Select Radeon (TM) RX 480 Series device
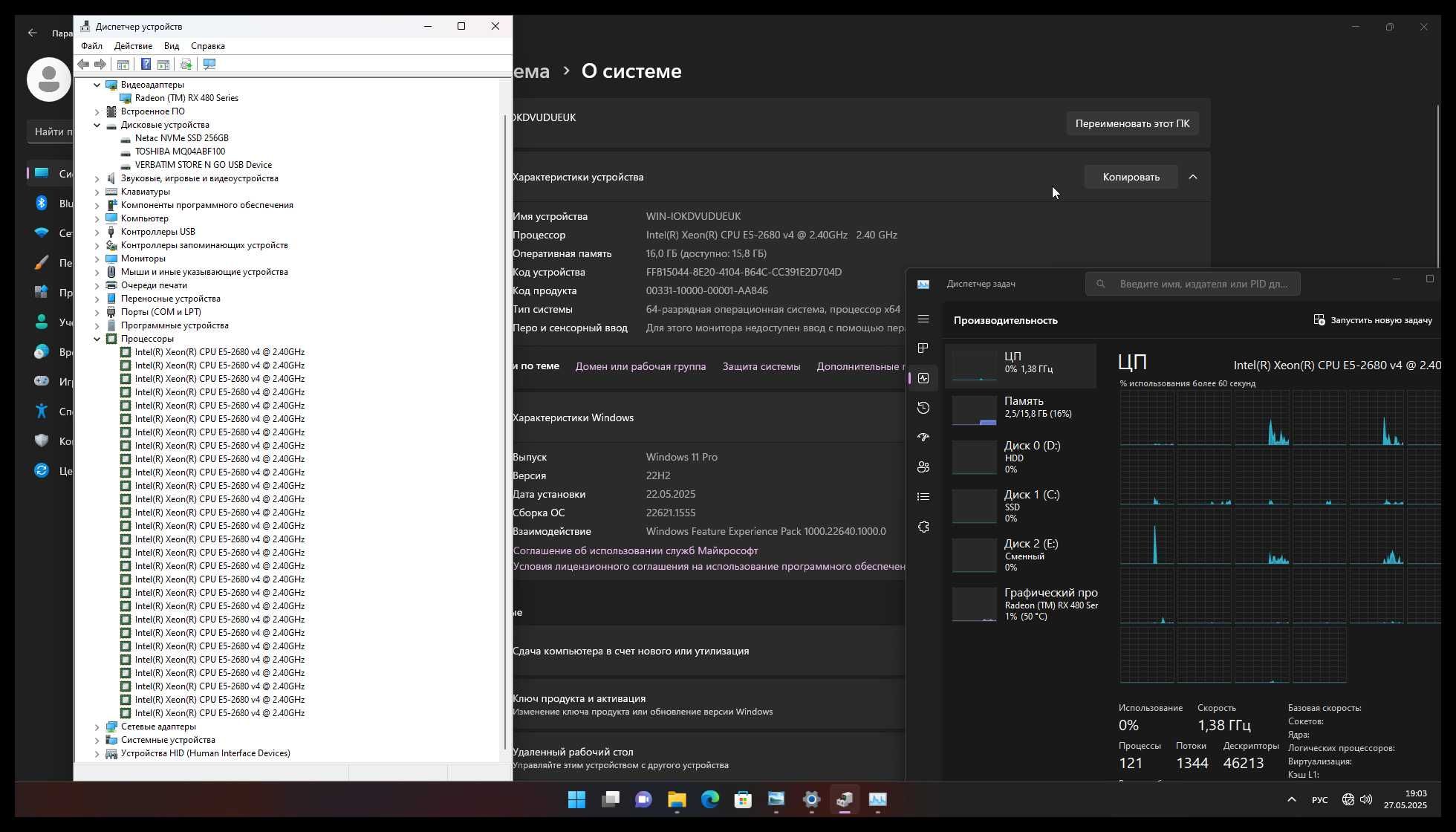 [186, 98]
